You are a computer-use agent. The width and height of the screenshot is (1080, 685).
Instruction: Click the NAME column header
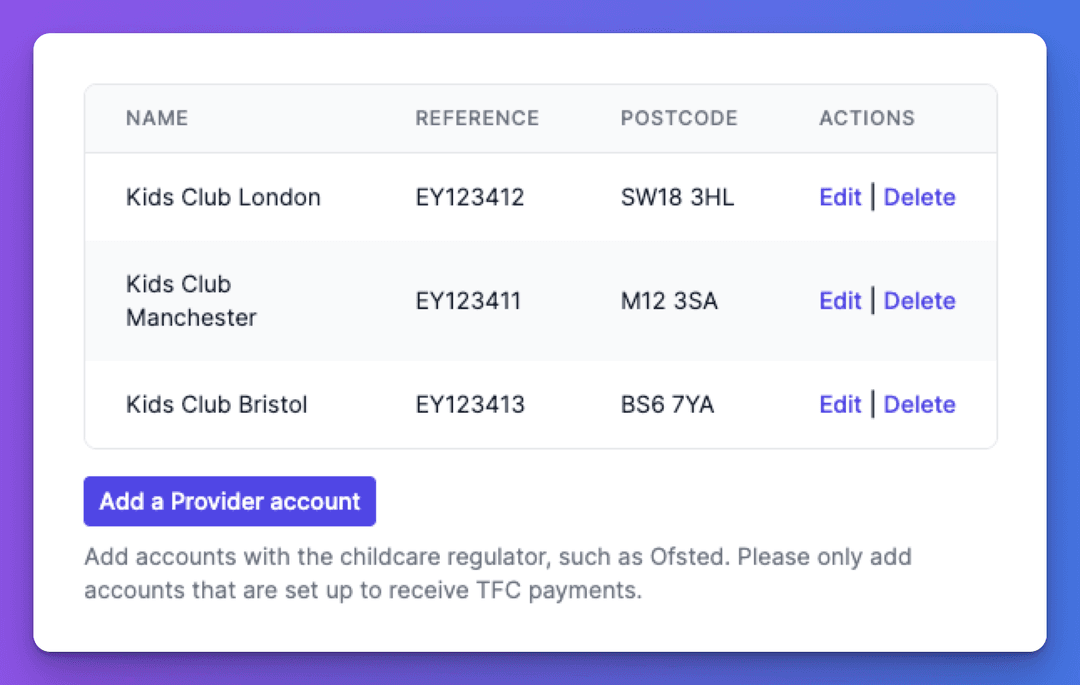click(156, 118)
